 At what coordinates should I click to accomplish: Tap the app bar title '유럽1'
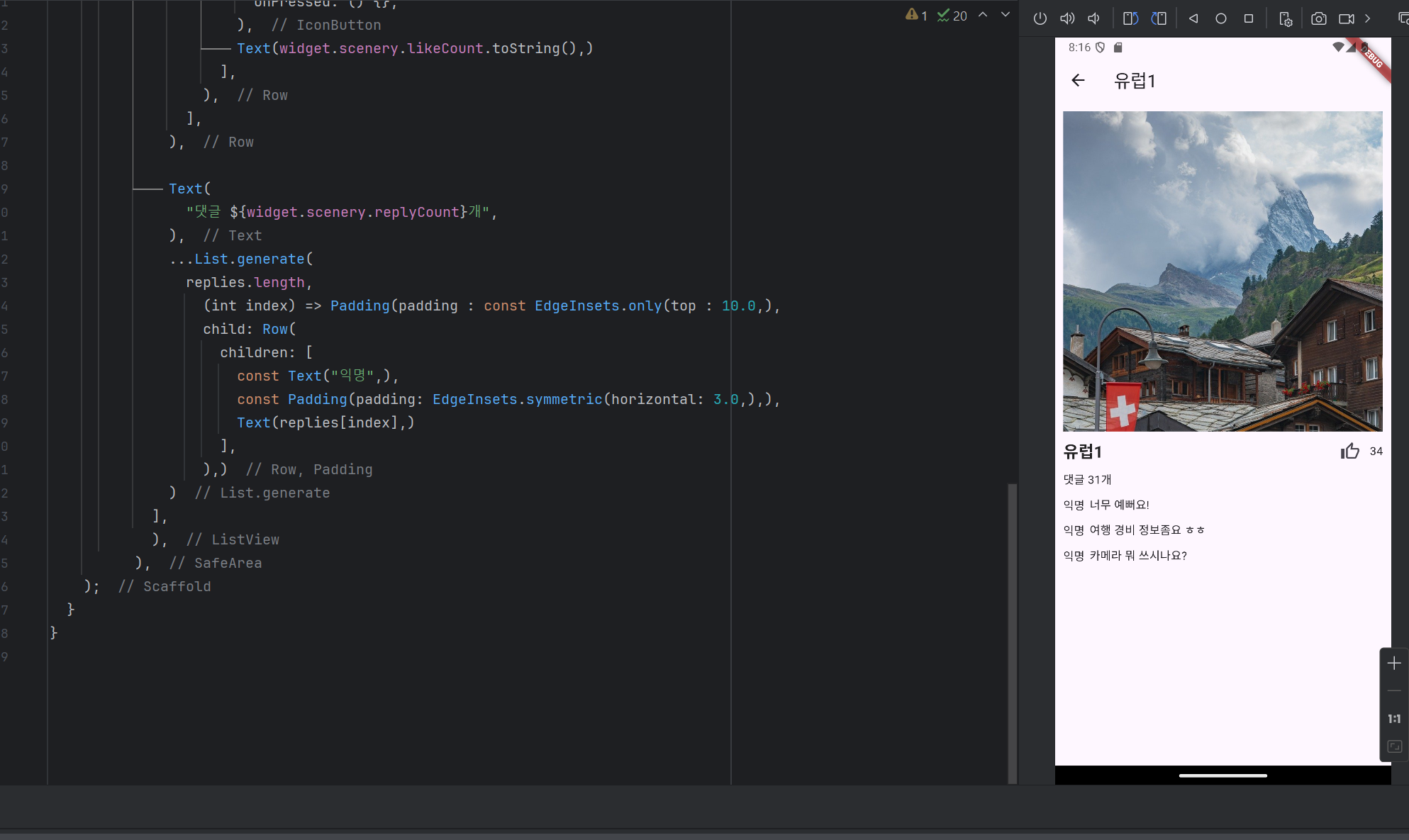click(x=1135, y=81)
